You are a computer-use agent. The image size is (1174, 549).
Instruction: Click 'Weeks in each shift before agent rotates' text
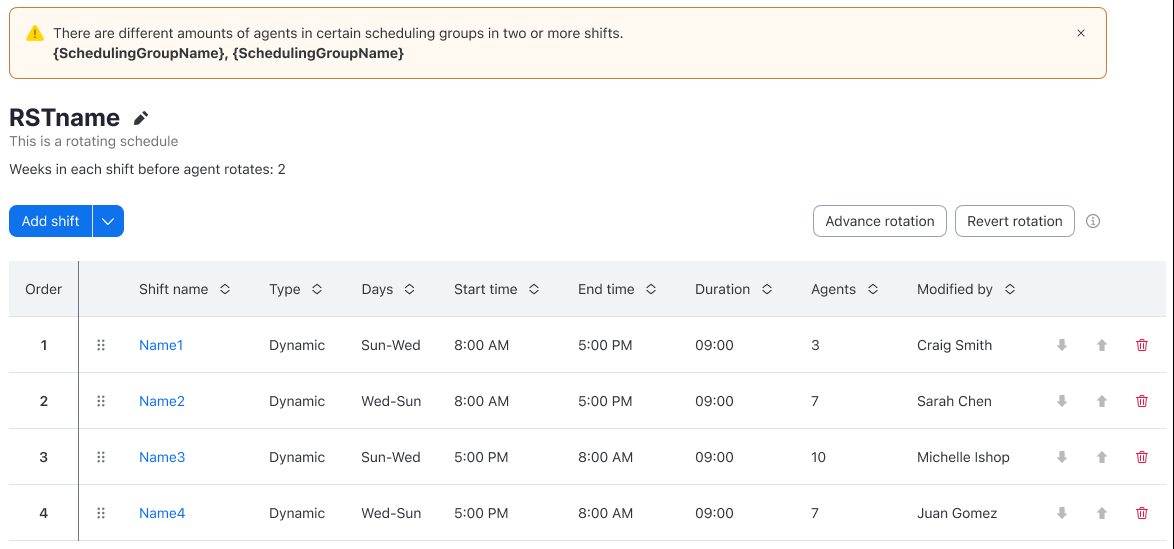(x=147, y=169)
